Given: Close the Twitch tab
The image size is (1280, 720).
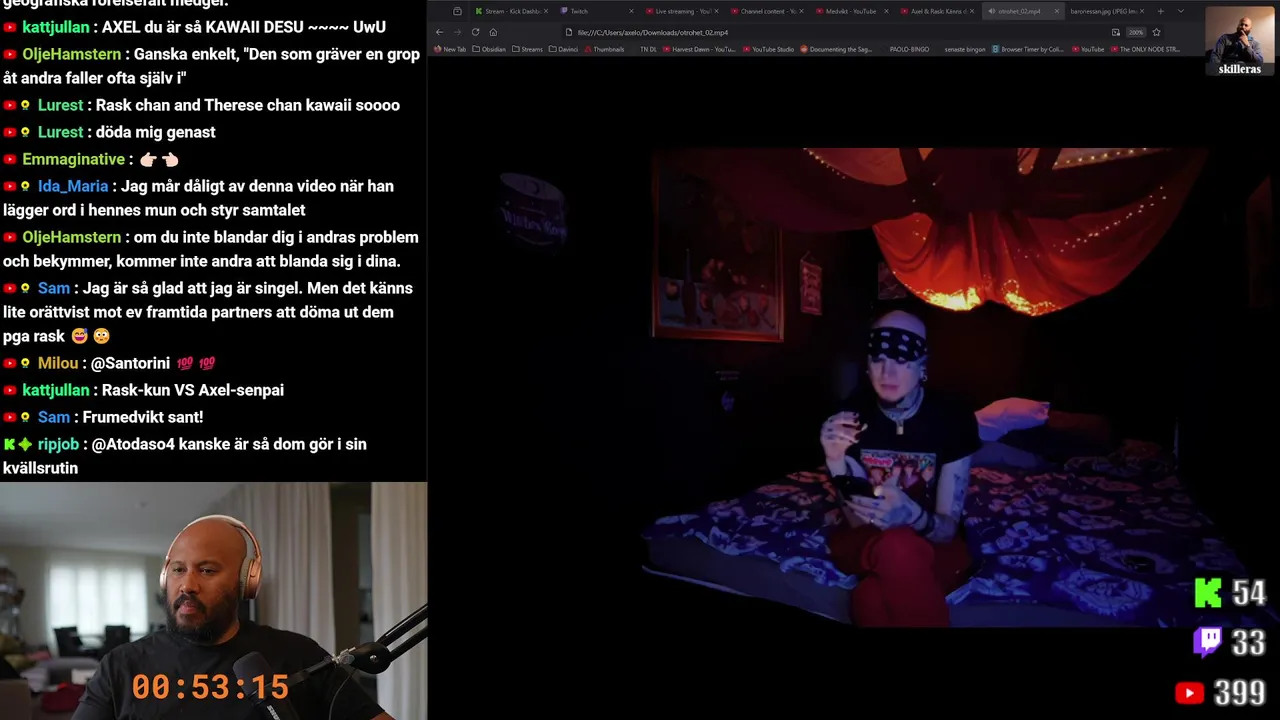Looking at the screenshot, I should (631, 11).
